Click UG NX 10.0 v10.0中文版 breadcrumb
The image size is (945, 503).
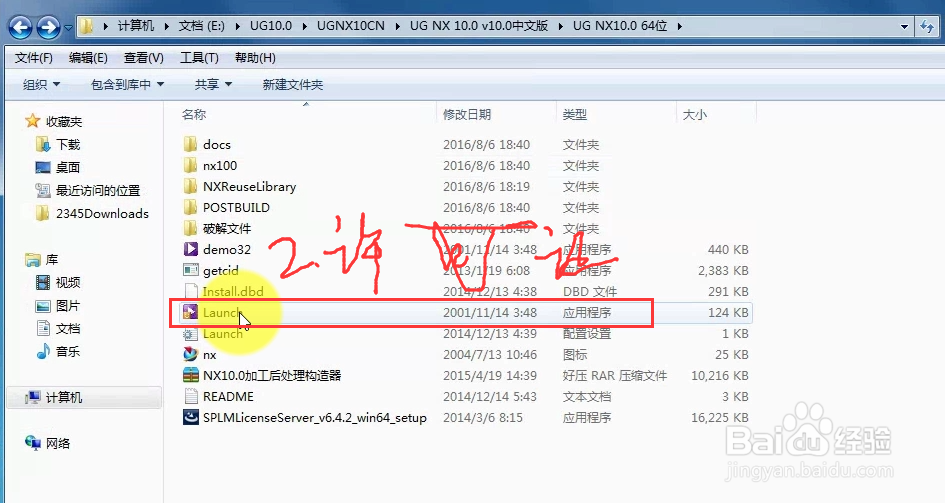(479, 26)
